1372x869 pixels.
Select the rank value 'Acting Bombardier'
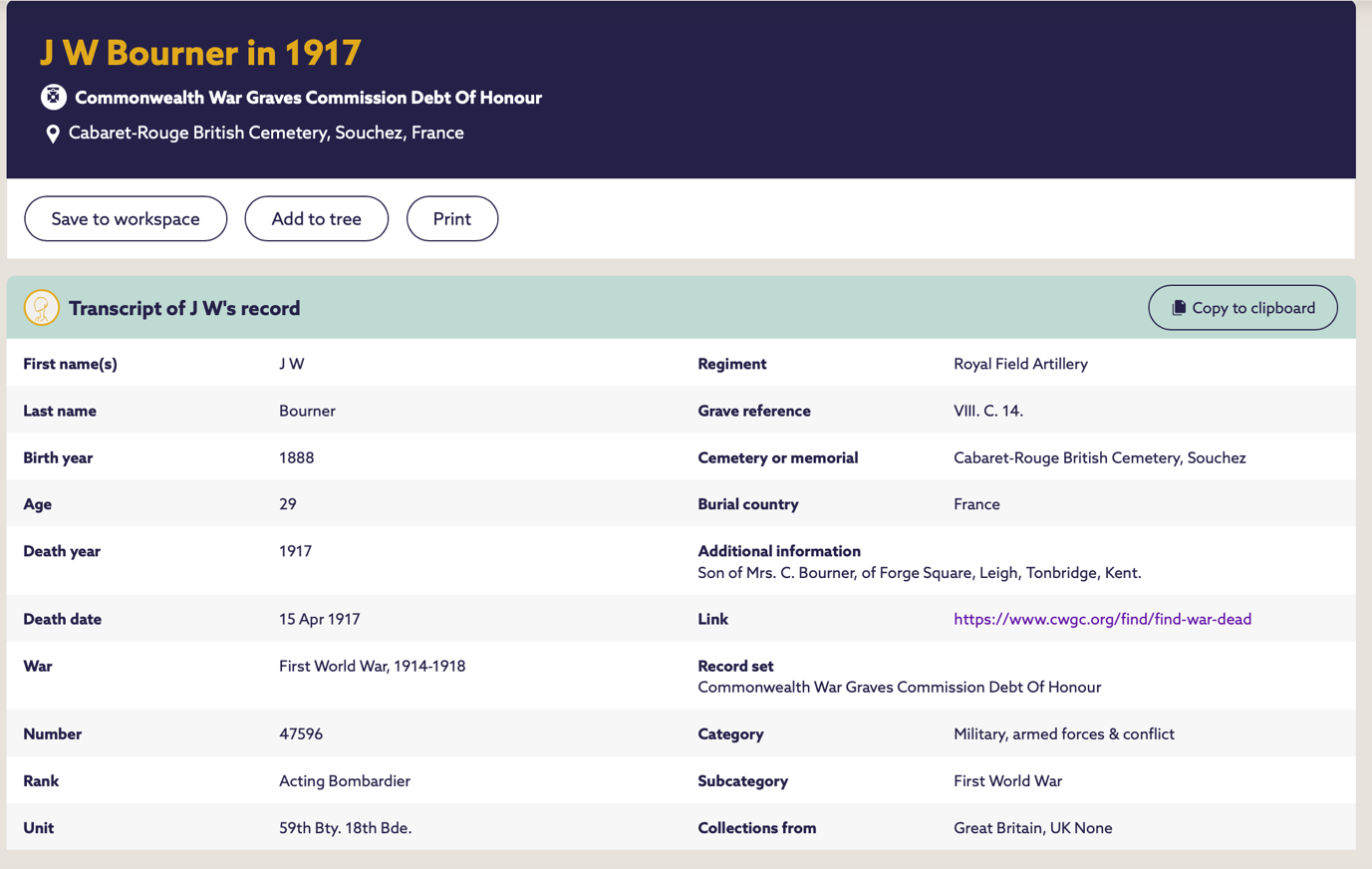[x=345, y=780]
